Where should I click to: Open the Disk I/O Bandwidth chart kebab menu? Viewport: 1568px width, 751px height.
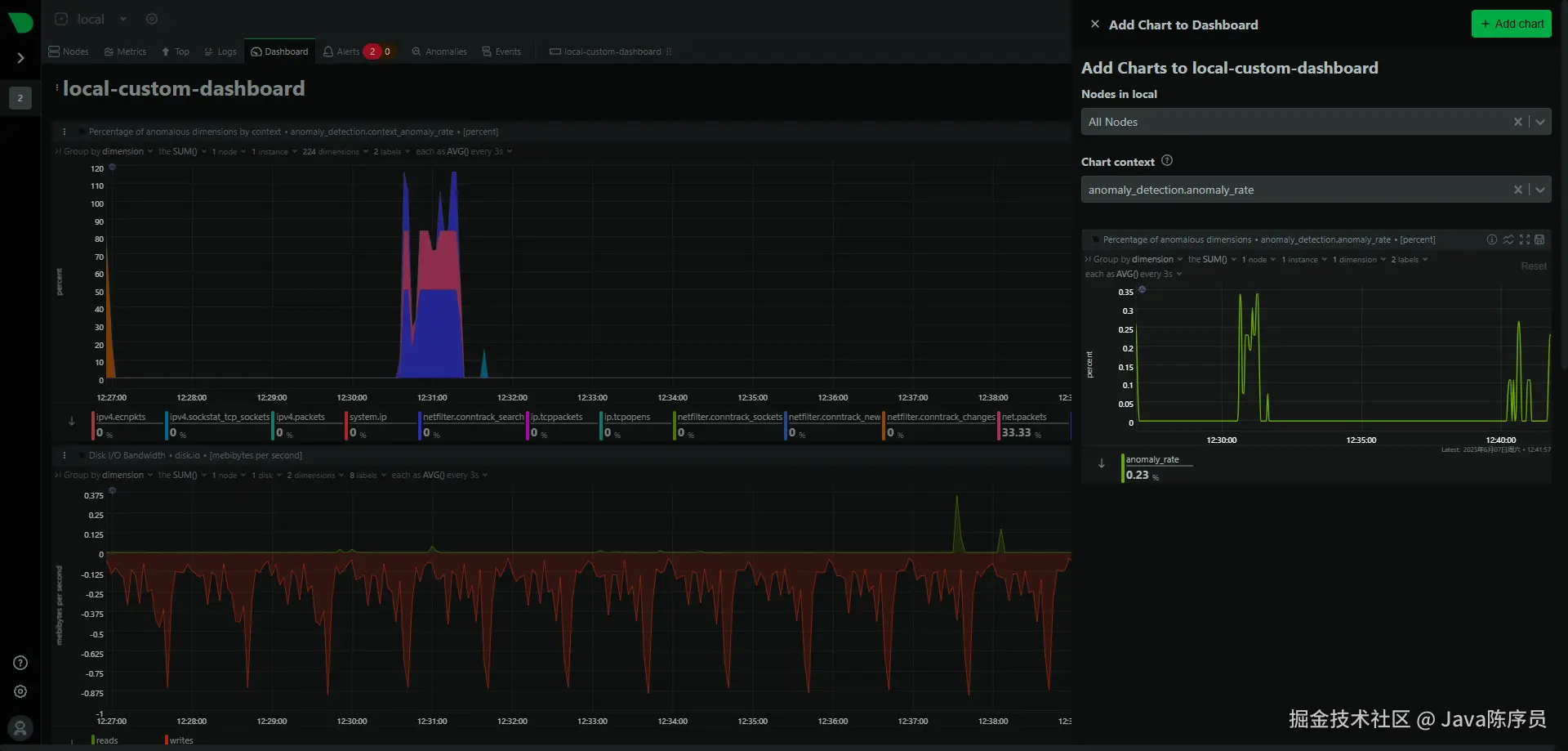64,455
